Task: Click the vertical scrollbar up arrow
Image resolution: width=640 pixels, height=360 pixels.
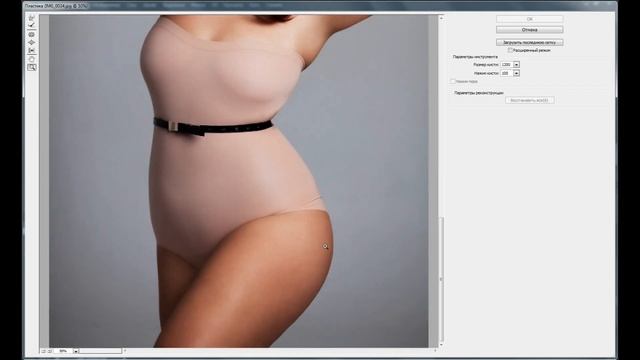Action: pyautogui.click(x=441, y=18)
